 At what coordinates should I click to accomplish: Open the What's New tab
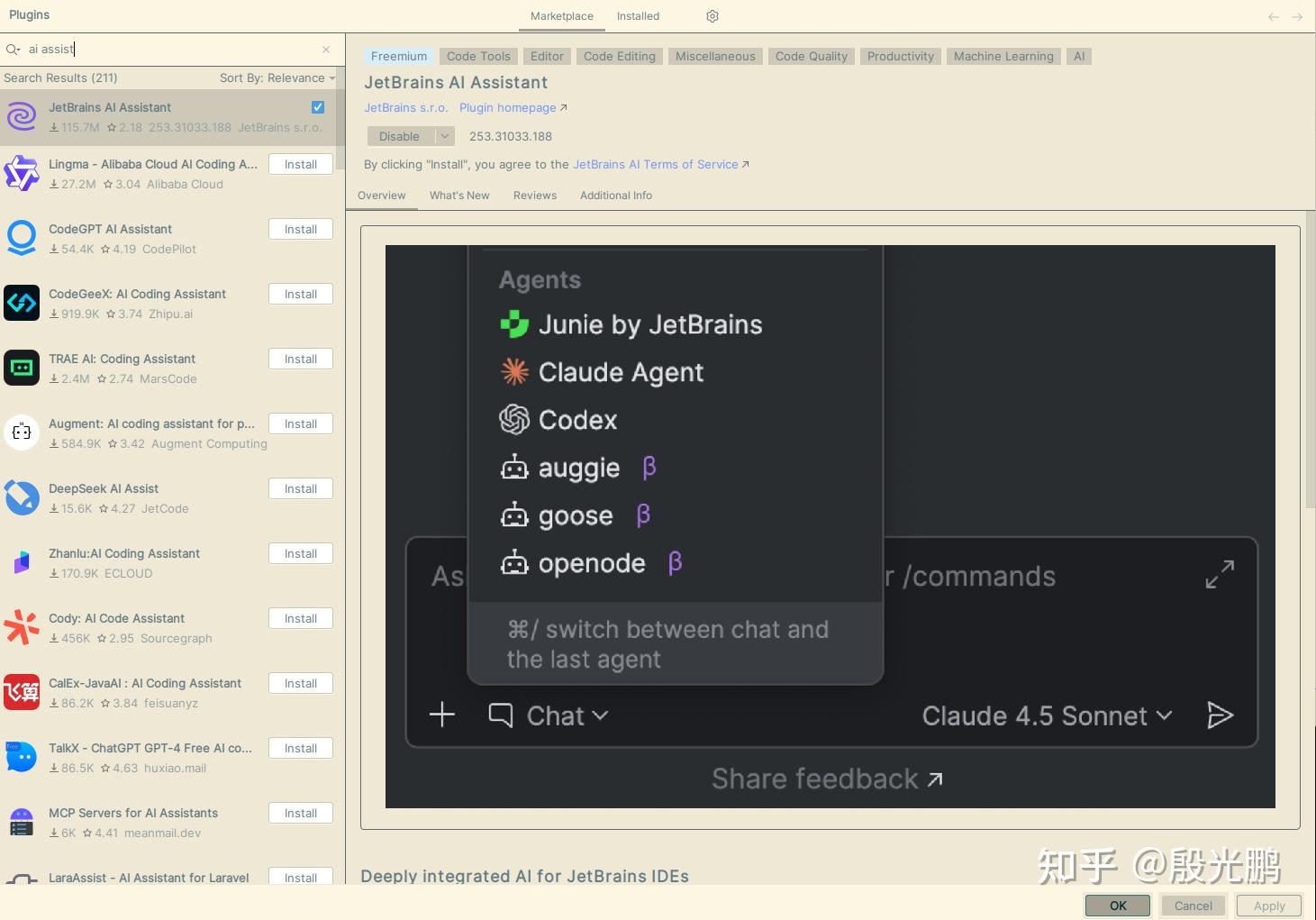459,196
